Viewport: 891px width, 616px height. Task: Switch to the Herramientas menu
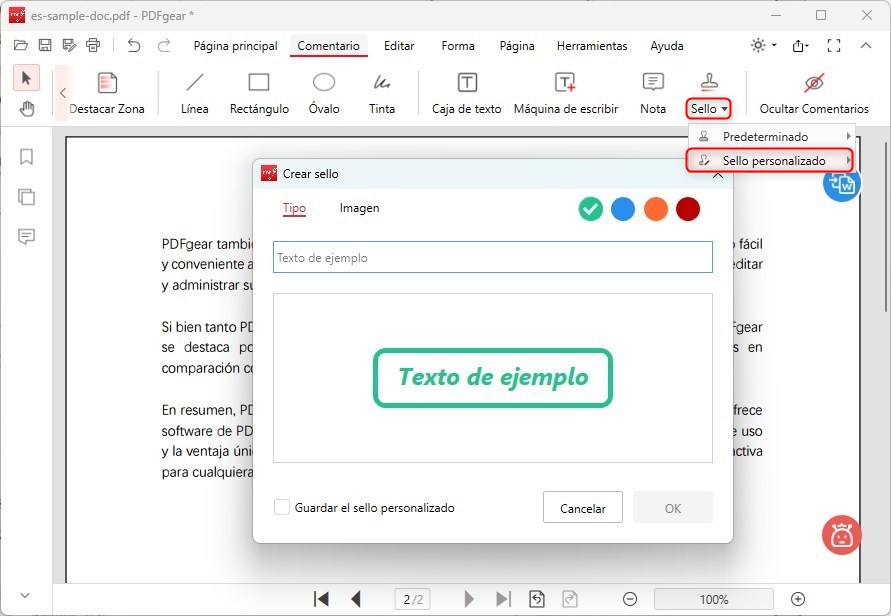coord(592,46)
